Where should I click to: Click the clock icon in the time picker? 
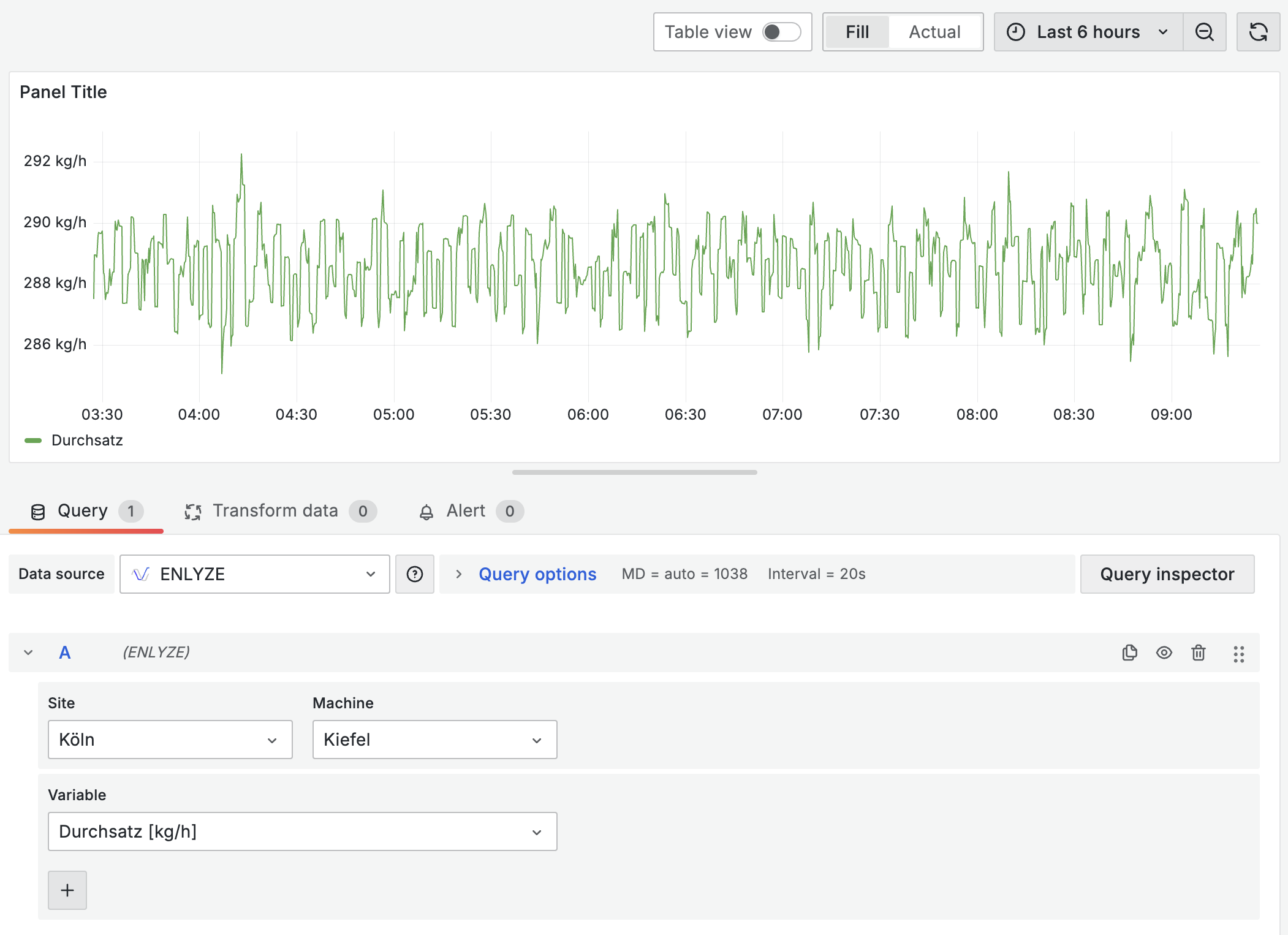(x=1015, y=32)
